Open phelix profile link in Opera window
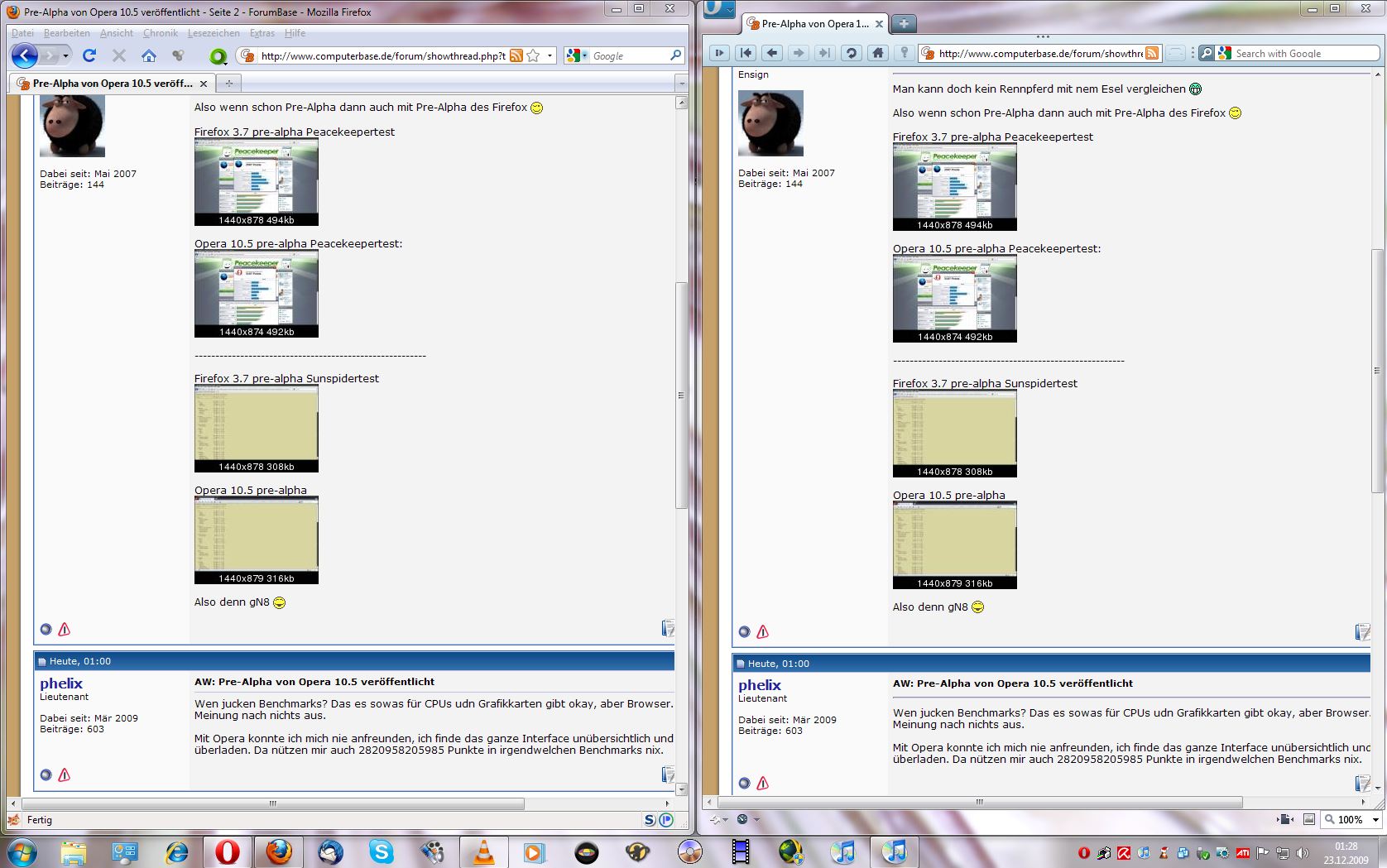This screenshot has height=868, width=1387. pyautogui.click(x=760, y=685)
